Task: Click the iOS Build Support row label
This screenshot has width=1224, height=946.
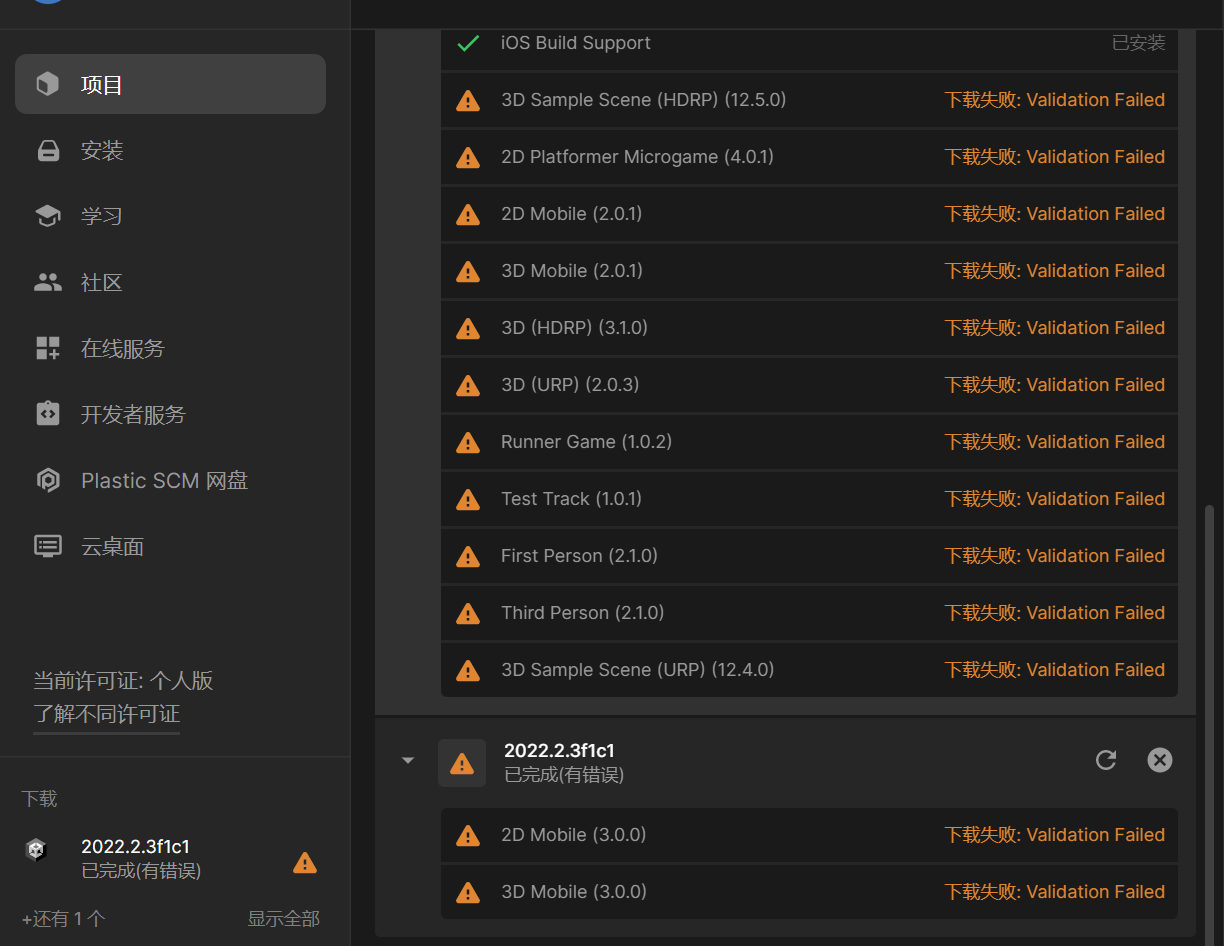Action: tap(576, 43)
